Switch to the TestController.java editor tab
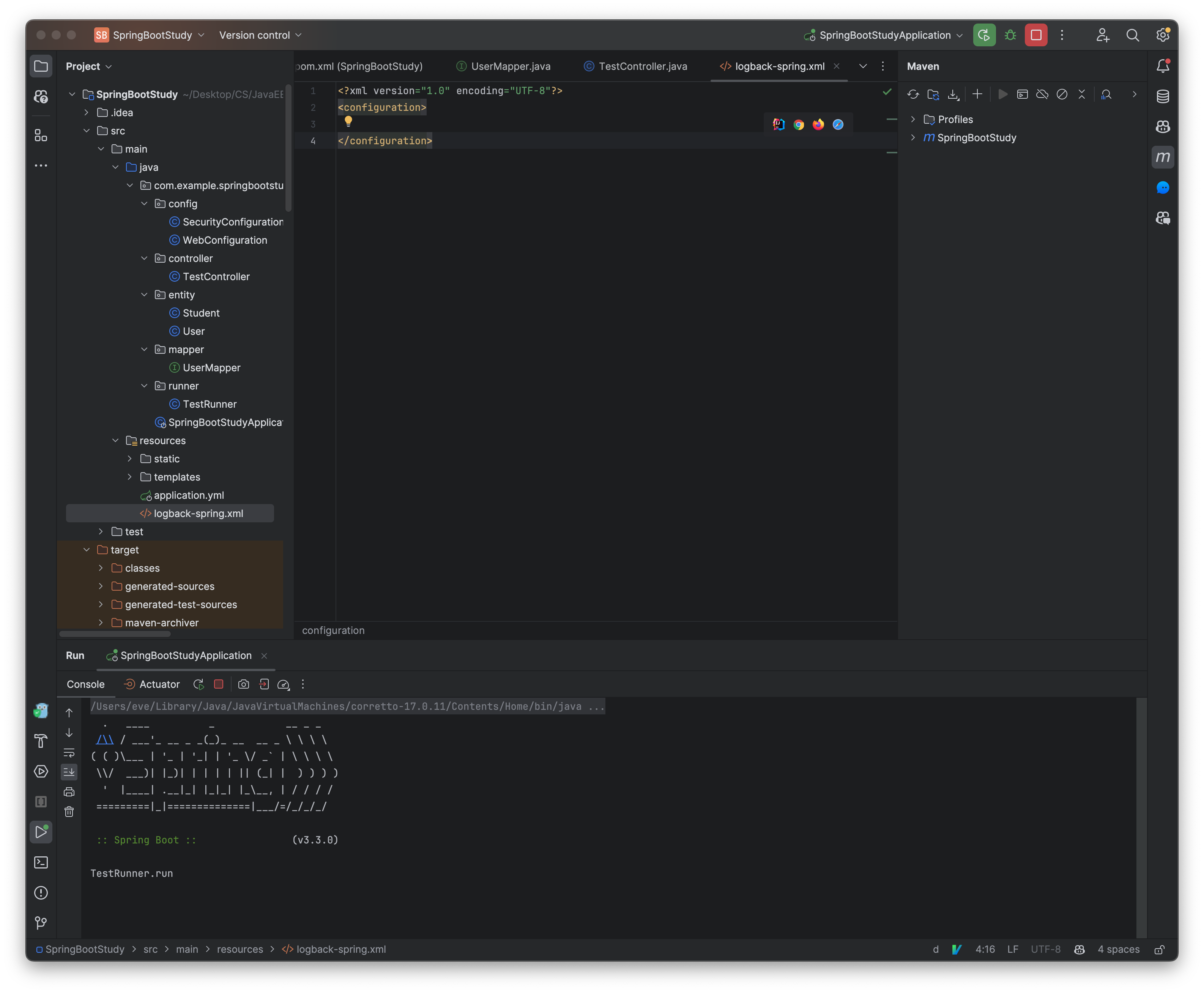The image size is (1204, 993). (x=635, y=66)
